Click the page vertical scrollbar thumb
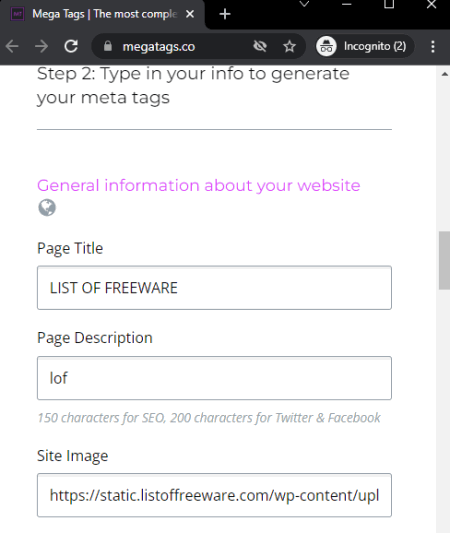 tap(444, 260)
